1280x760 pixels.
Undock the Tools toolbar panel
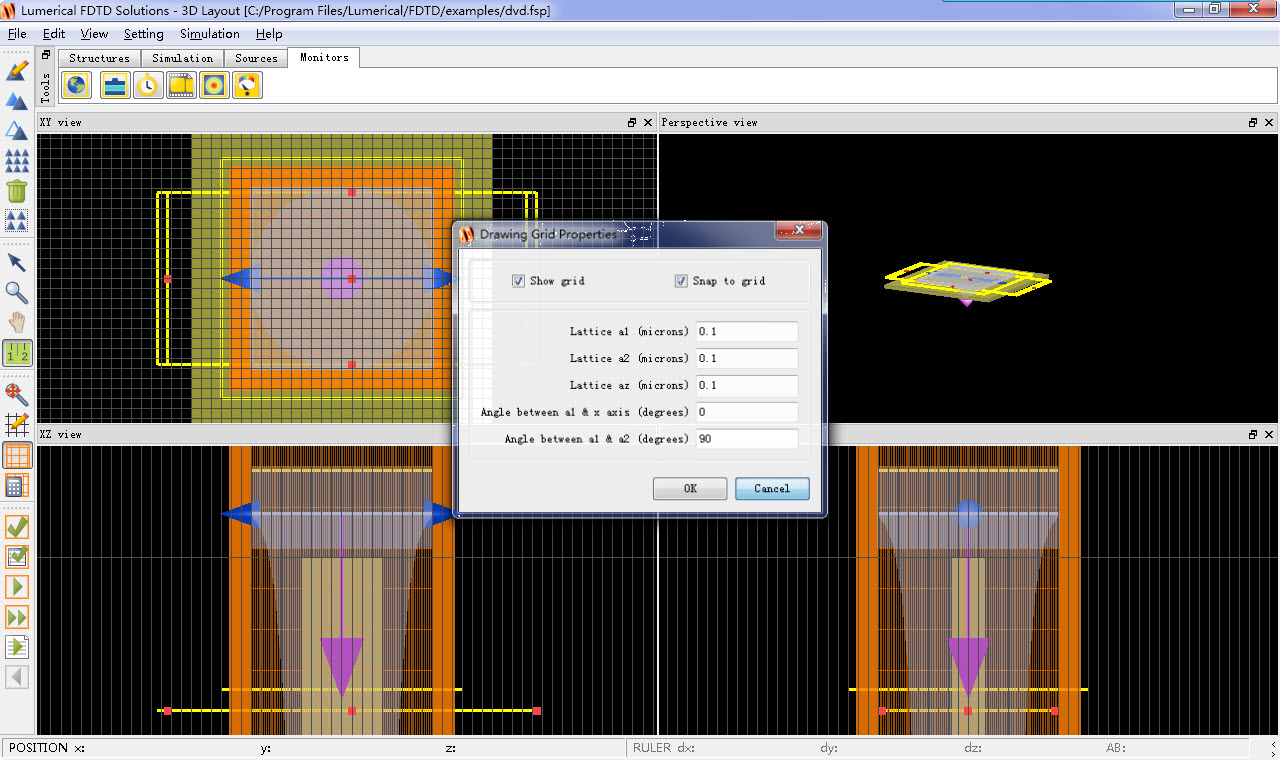click(46, 56)
